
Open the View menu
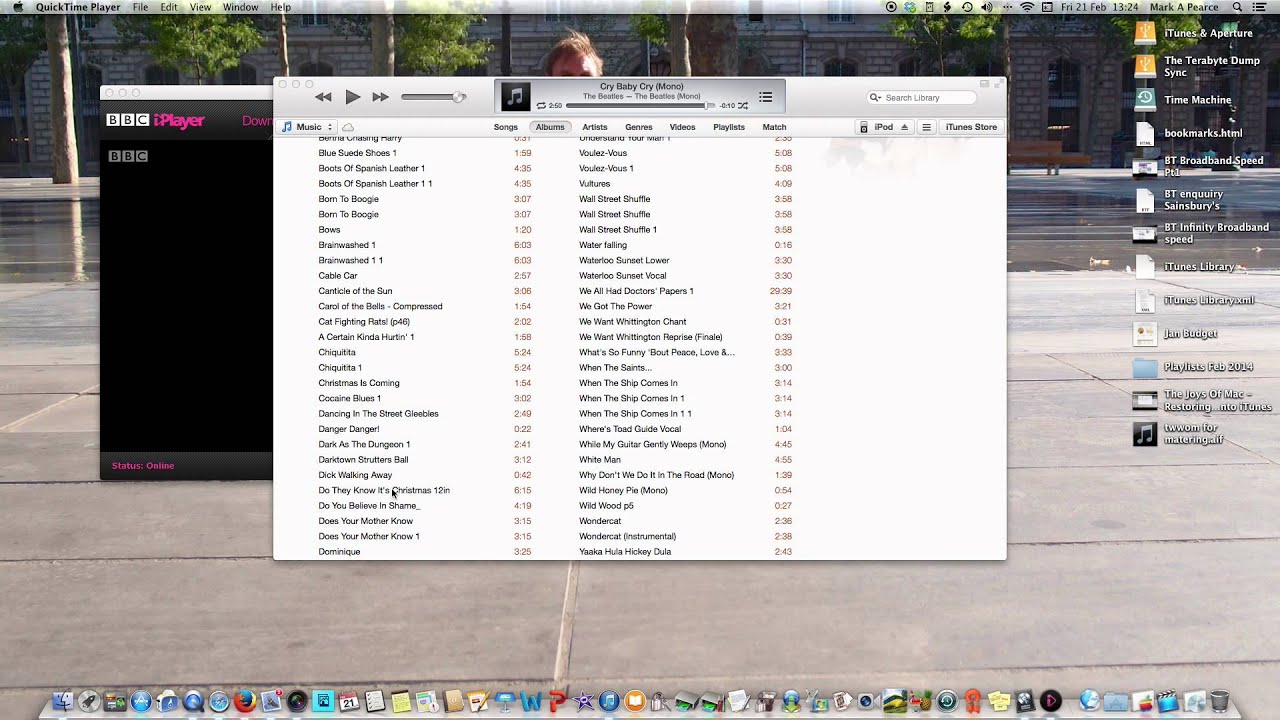tap(200, 7)
